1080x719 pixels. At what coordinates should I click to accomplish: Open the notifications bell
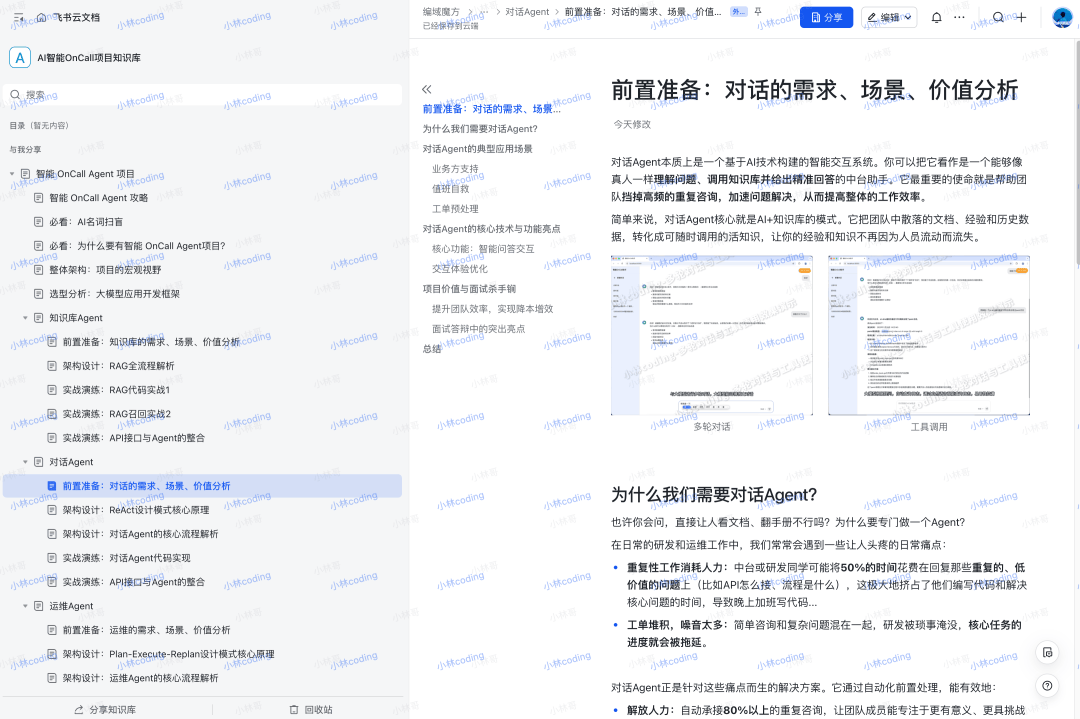pyautogui.click(x=936, y=17)
